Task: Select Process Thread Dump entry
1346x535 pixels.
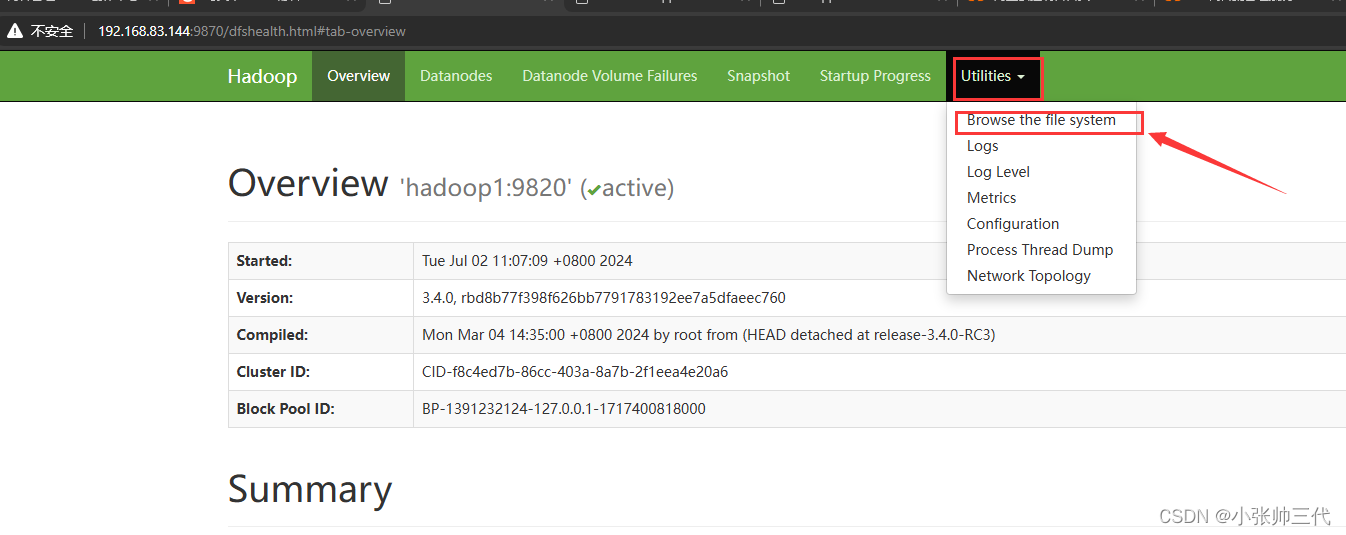Action: coord(1041,250)
